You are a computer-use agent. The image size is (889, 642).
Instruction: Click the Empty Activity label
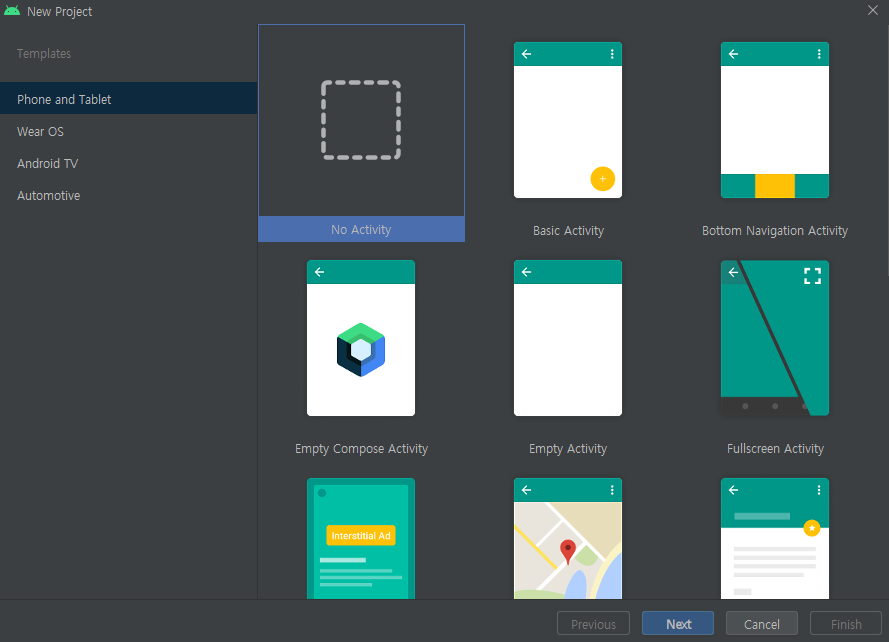pos(568,448)
